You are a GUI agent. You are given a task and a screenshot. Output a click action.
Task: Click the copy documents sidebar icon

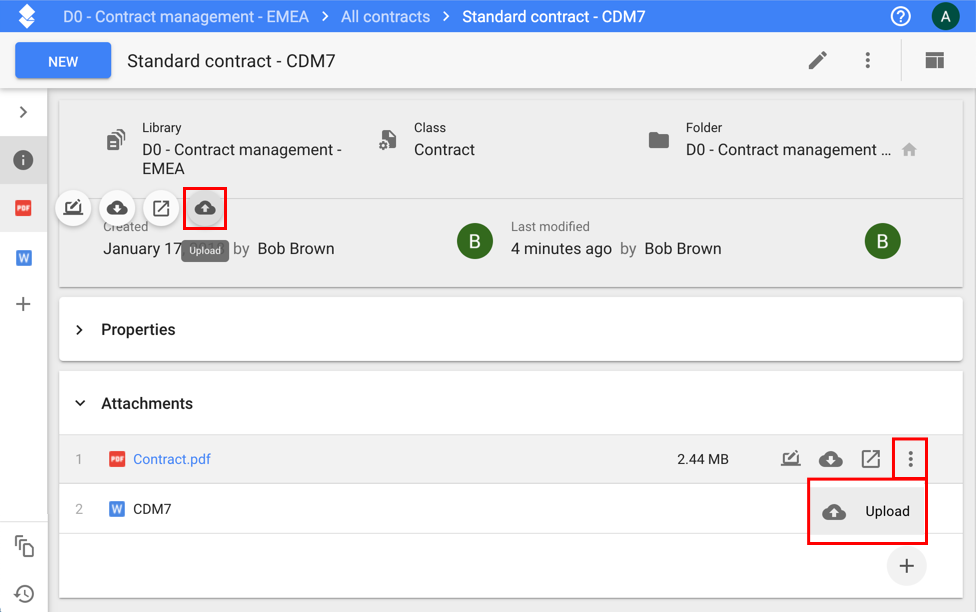(x=24, y=546)
